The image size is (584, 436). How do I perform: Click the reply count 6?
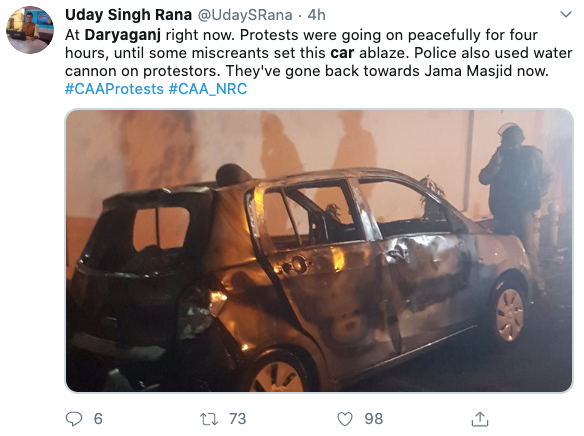pos(98,419)
